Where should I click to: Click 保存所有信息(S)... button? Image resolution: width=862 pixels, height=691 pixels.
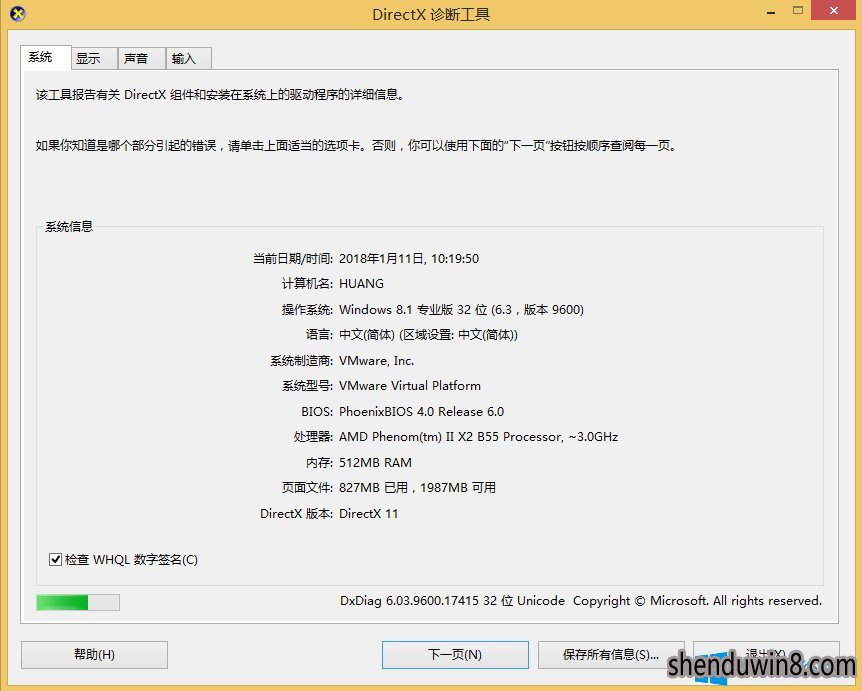click(x=611, y=655)
